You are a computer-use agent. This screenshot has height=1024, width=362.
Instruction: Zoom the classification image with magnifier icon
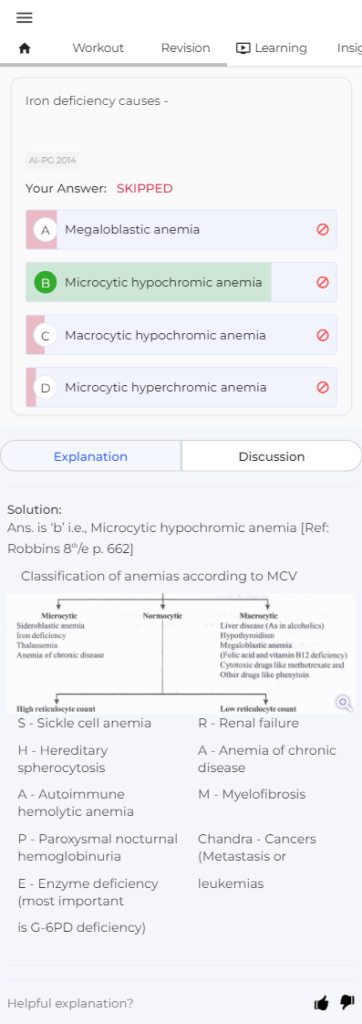coord(344,703)
